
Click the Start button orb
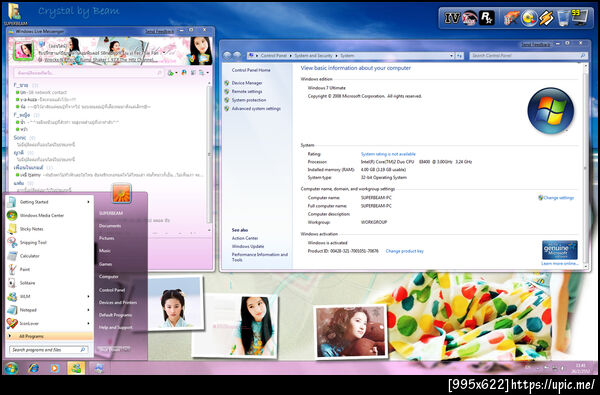[11, 368]
